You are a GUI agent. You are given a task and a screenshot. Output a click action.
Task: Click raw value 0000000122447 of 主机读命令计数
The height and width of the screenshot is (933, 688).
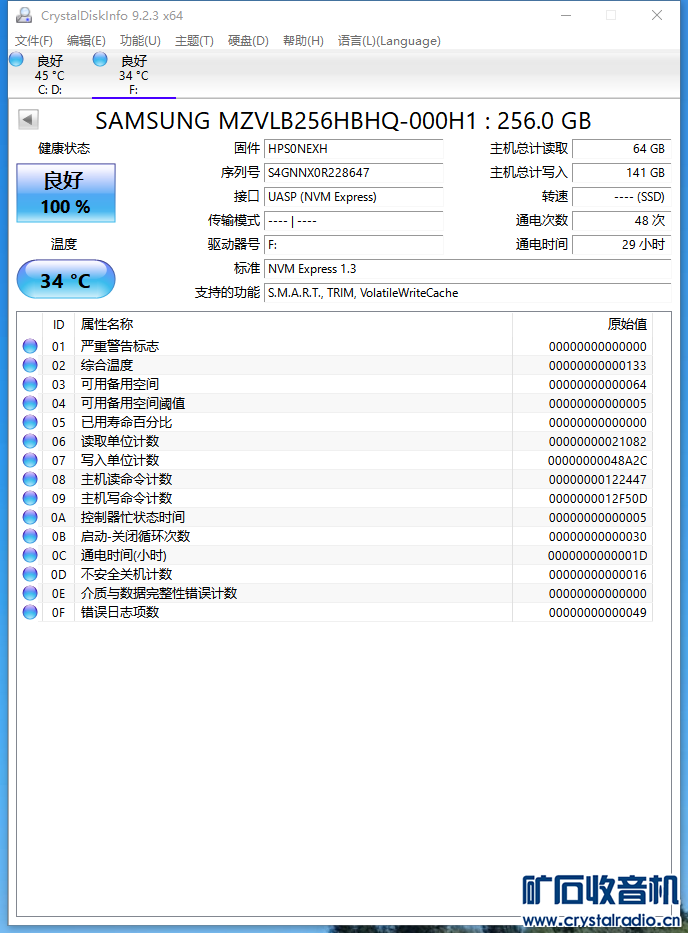coord(598,480)
